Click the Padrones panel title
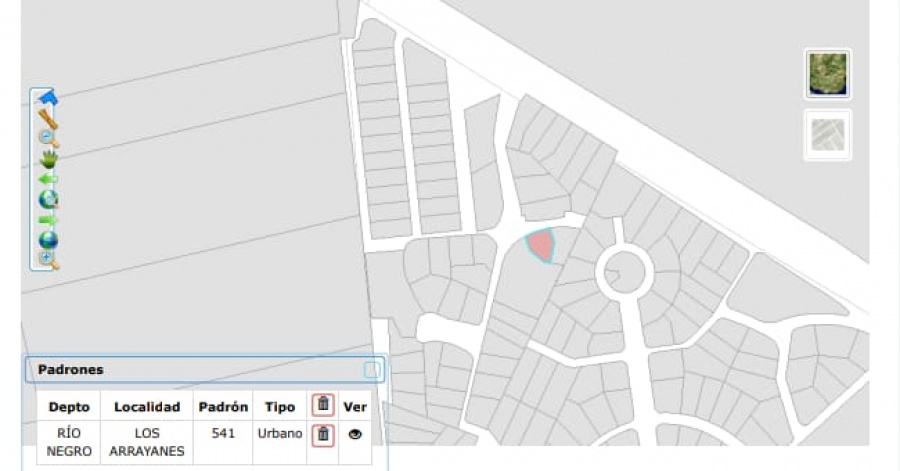Viewport: 900px width, 471px height. pyautogui.click(x=71, y=369)
